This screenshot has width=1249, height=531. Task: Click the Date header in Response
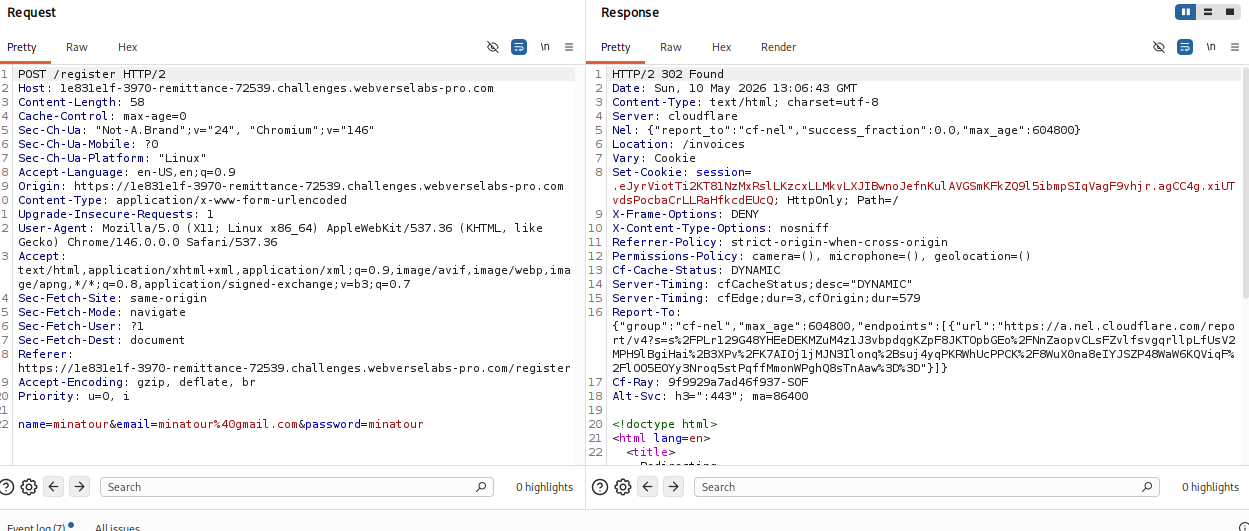(x=734, y=88)
